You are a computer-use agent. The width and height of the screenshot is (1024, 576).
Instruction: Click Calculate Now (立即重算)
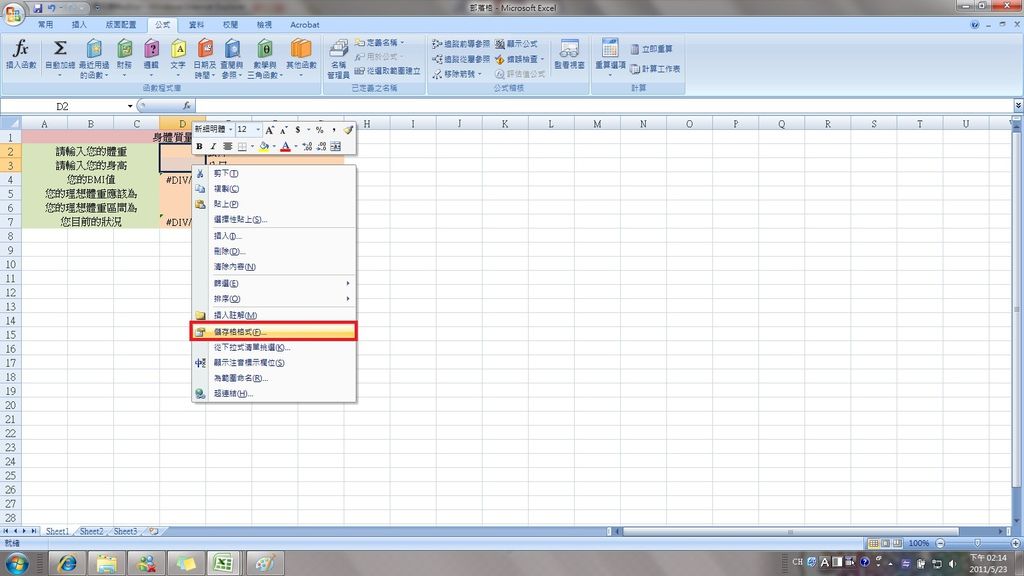pyautogui.click(x=651, y=49)
